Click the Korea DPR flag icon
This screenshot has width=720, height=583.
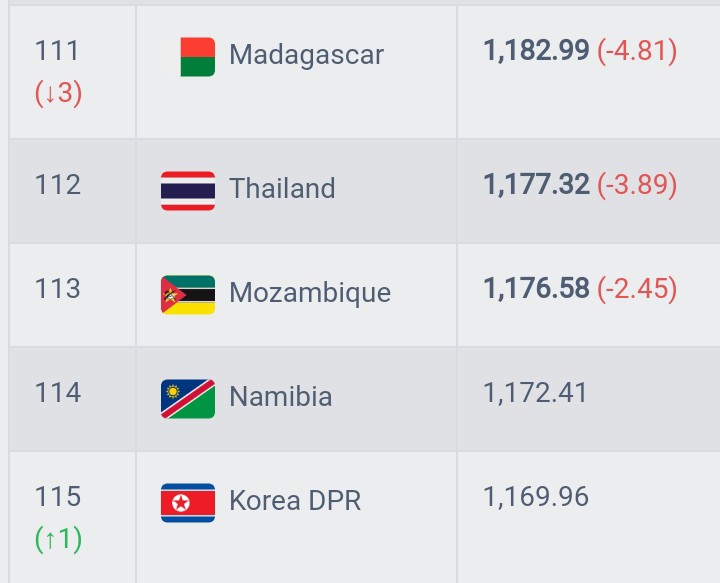tap(188, 503)
